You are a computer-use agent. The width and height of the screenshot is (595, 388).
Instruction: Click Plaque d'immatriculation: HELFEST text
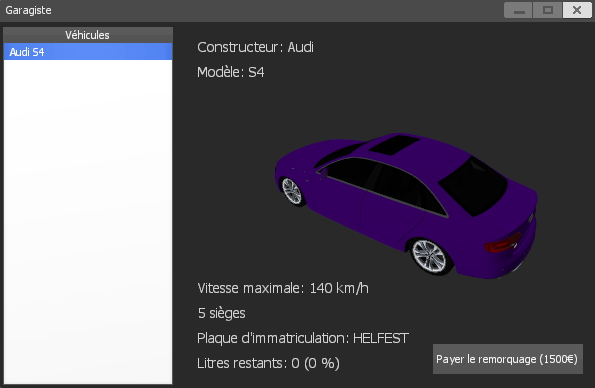click(x=303, y=338)
